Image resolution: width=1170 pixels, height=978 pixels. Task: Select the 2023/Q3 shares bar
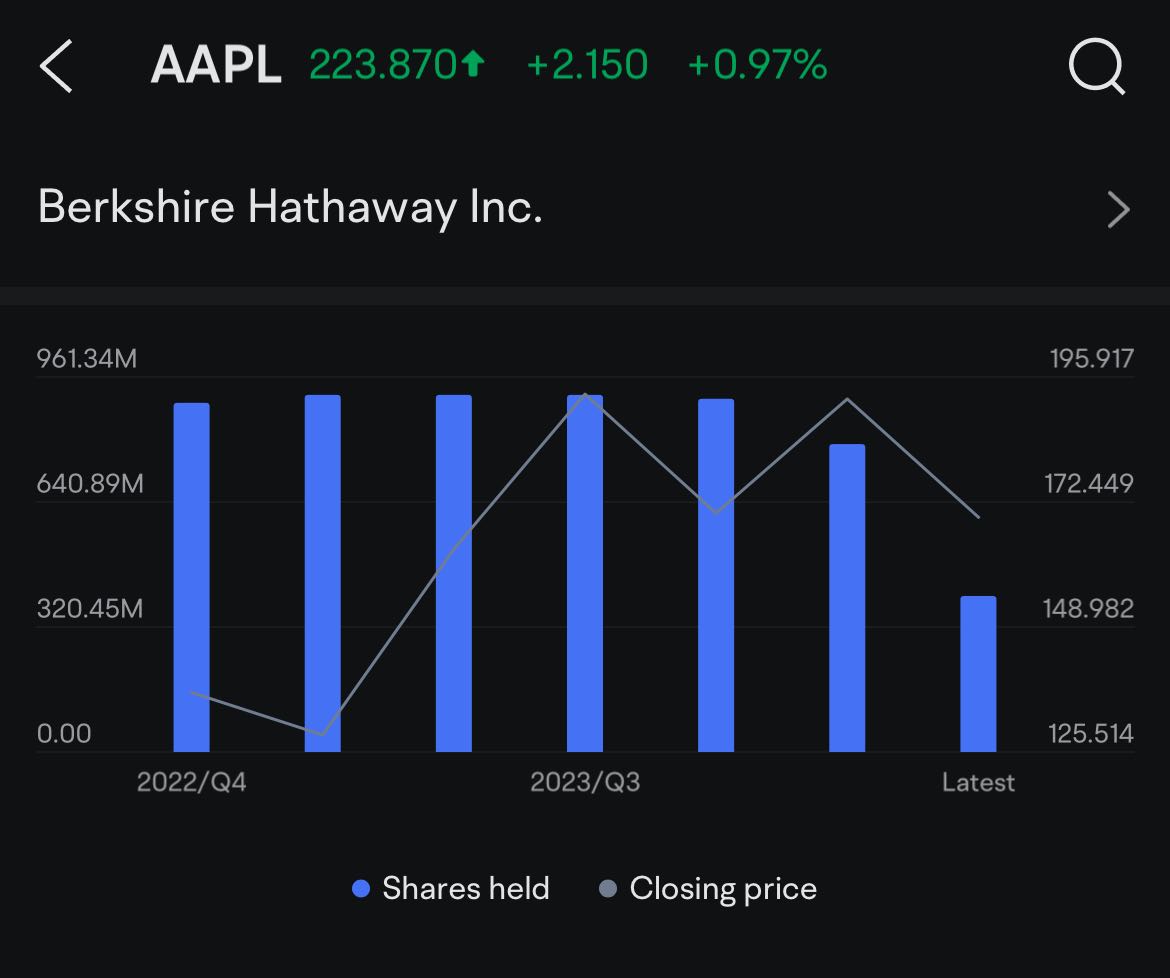click(585, 573)
